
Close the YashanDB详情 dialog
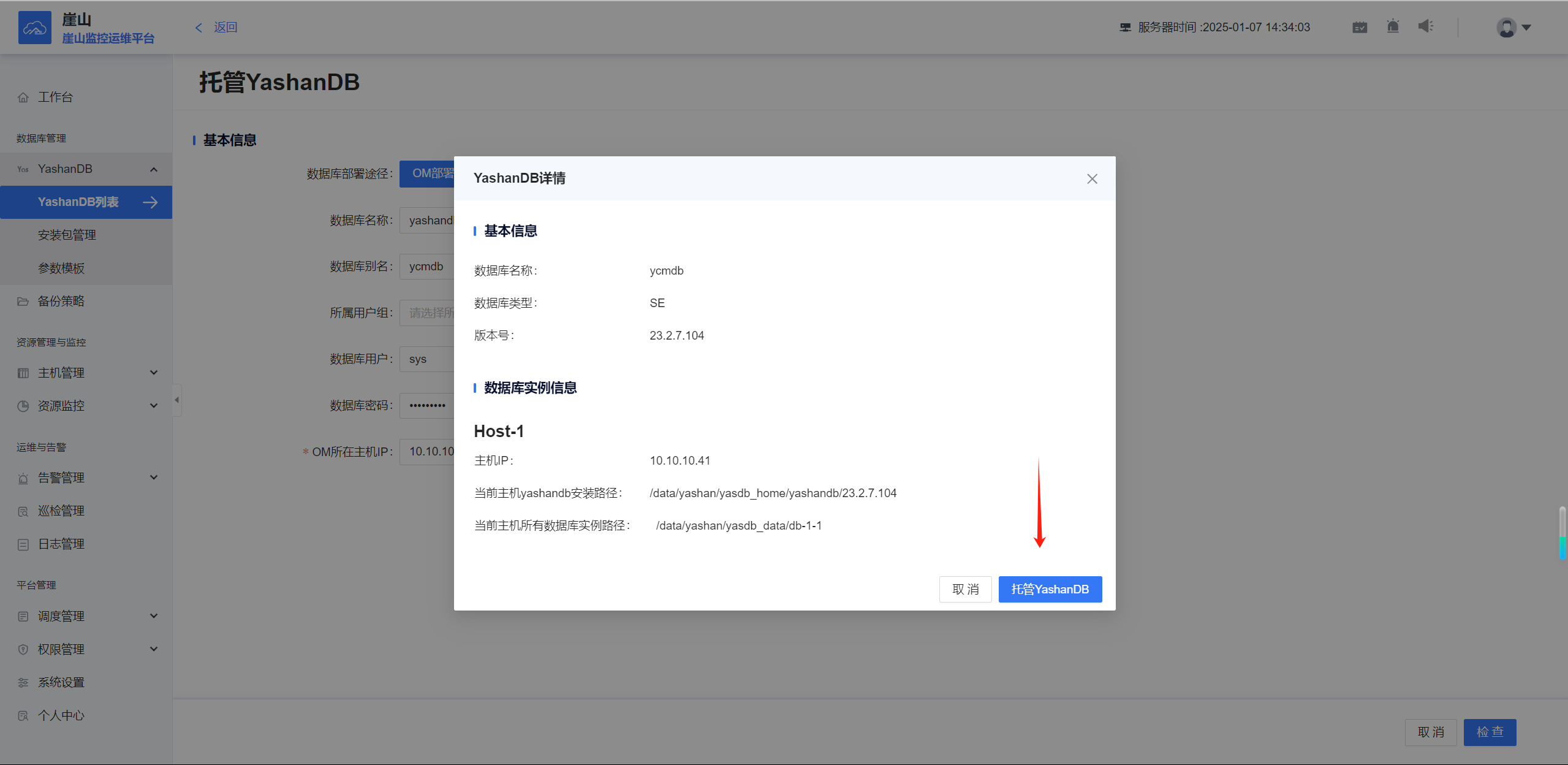pos(1092,179)
